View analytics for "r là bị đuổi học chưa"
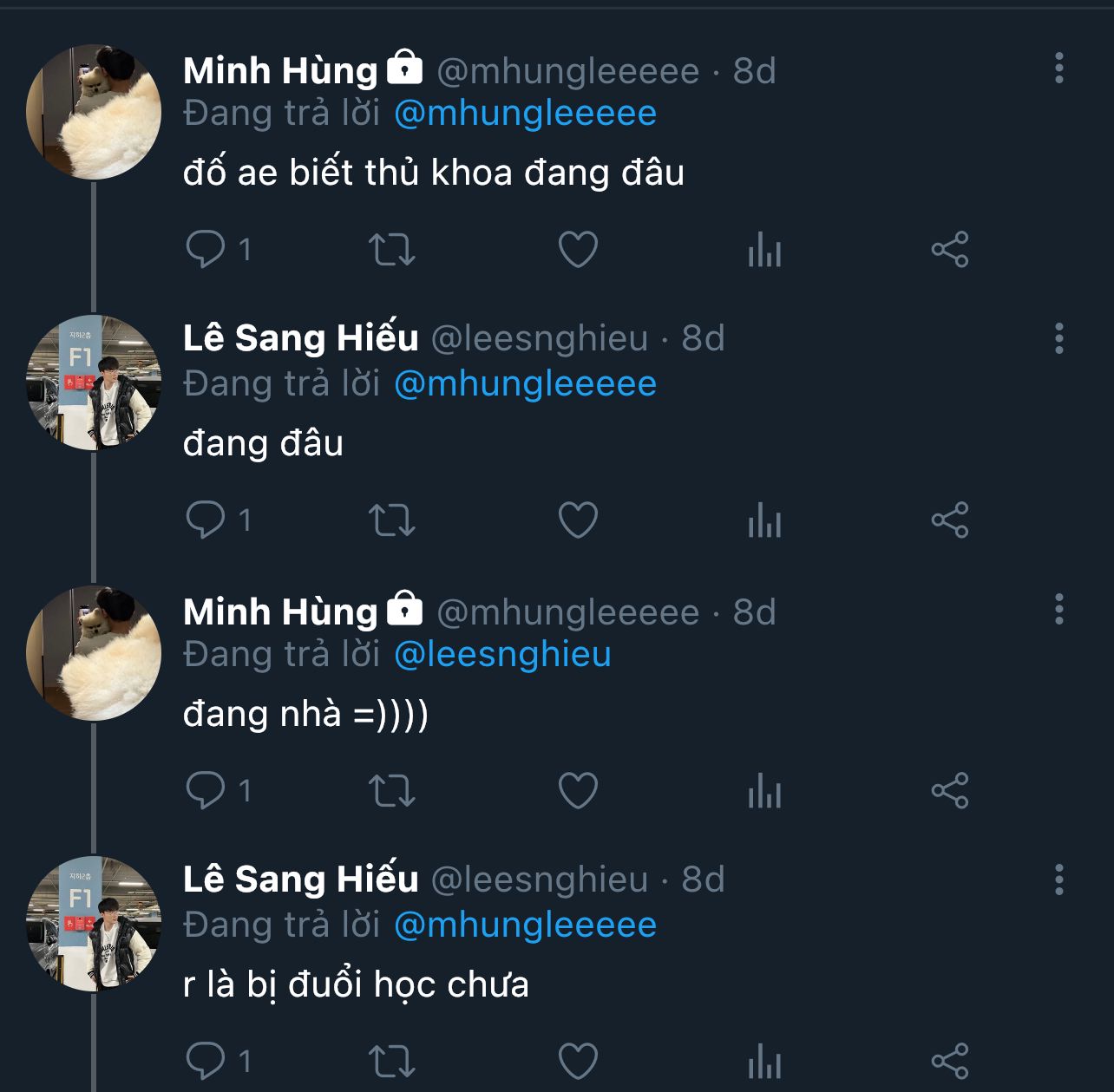Image resolution: width=1114 pixels, height=1092 pixels. click(764, 1062)
